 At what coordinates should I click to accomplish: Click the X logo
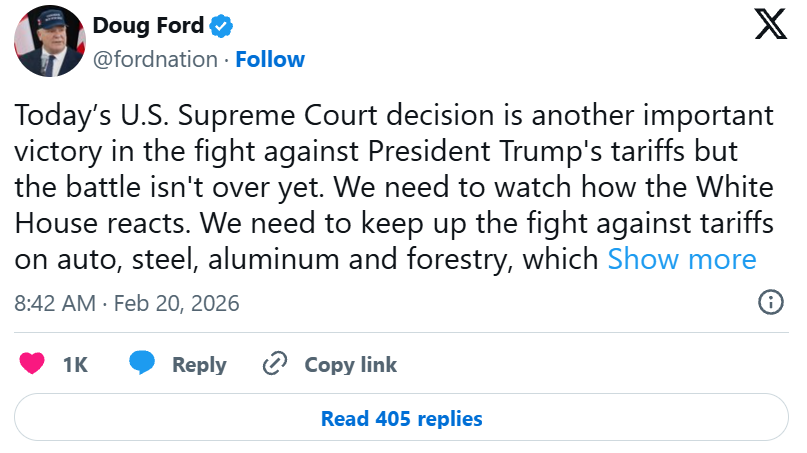(x=770, y=27)
